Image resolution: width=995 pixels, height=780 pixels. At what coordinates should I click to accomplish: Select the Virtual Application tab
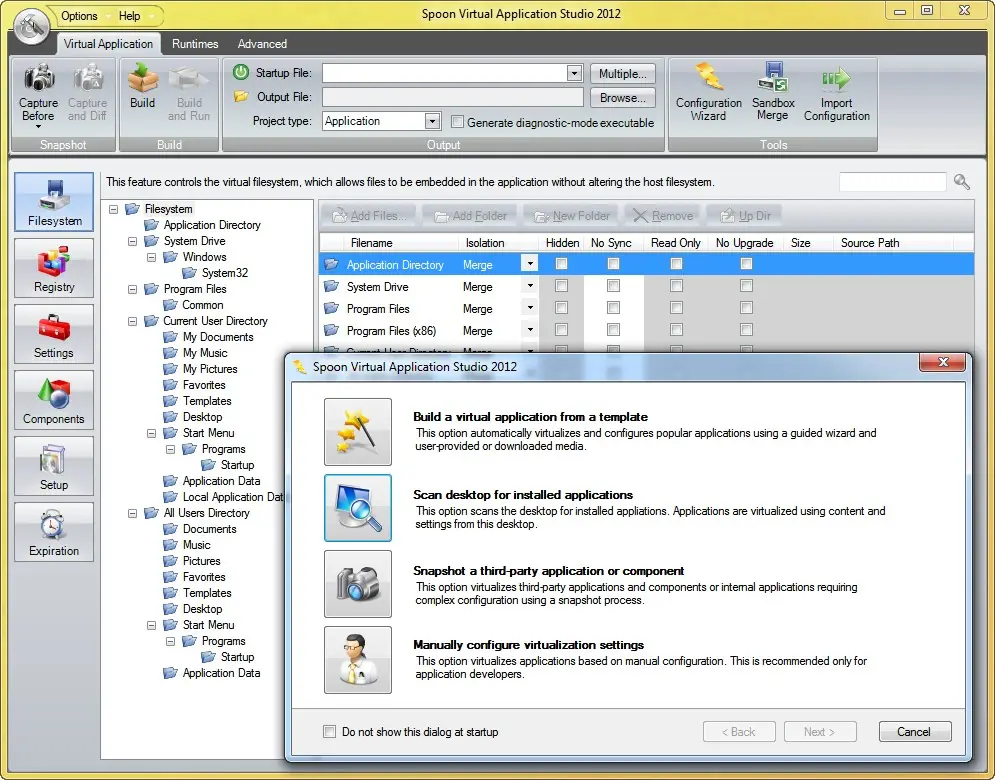point(109,44)
